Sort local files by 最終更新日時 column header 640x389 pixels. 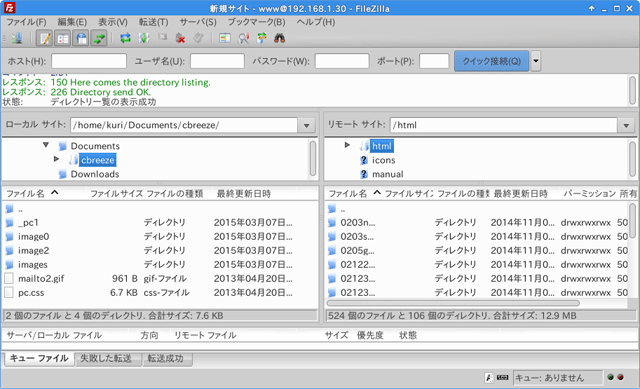(x=244, y=193)
